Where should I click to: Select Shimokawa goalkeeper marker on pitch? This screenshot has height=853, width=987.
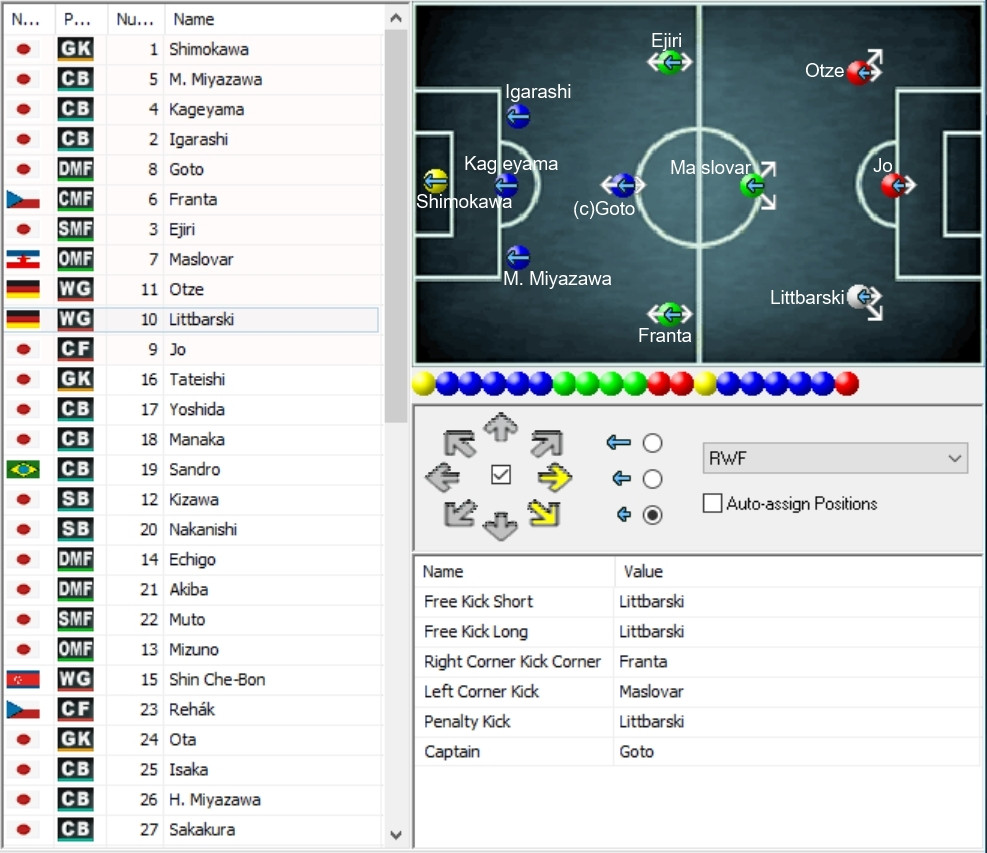click(x=436, y=181)
